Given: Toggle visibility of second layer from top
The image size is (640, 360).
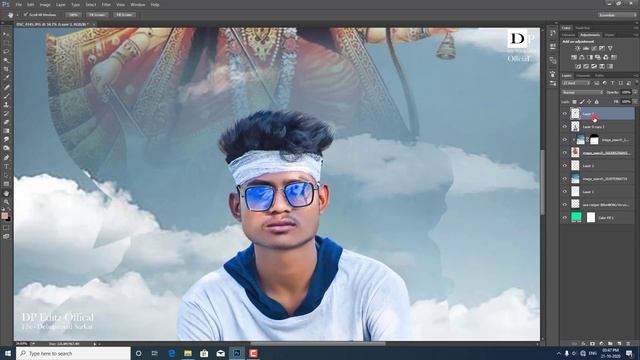Looking at the screenshot, I should [565, 127].
